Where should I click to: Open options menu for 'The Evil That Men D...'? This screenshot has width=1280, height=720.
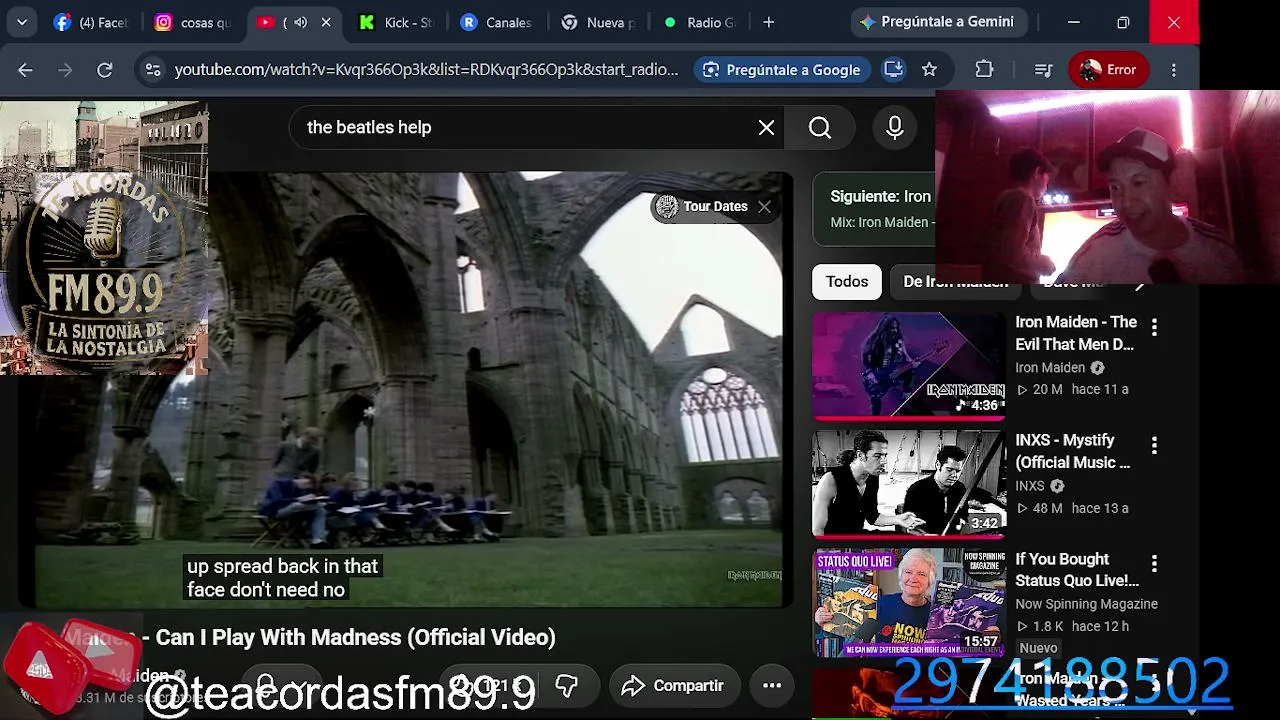click(x=1154, y=327)
